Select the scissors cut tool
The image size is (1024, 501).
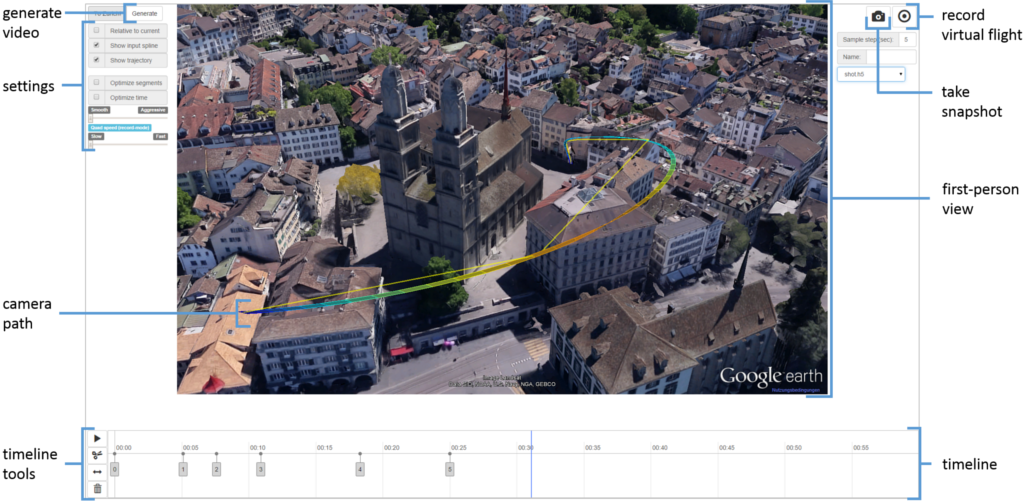point(97,455)
